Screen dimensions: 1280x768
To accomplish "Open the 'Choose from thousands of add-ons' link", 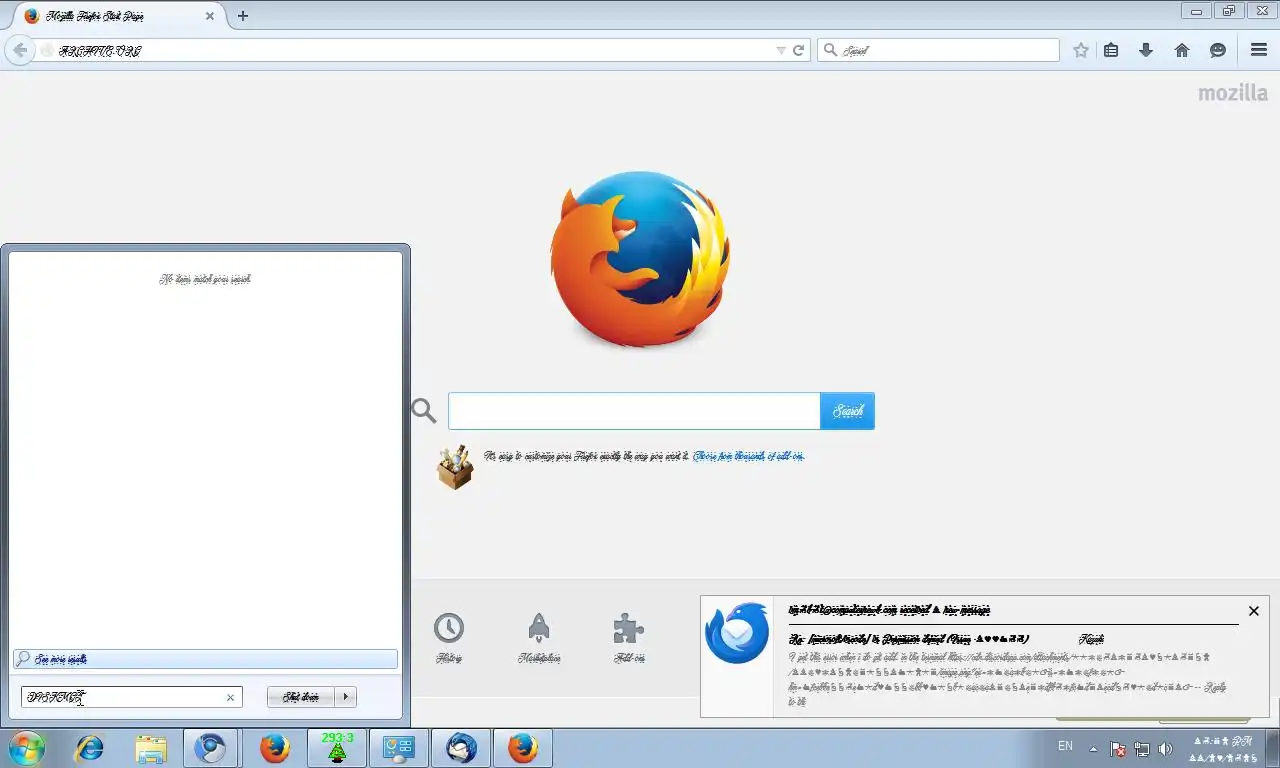I will [x=749, y=456].
